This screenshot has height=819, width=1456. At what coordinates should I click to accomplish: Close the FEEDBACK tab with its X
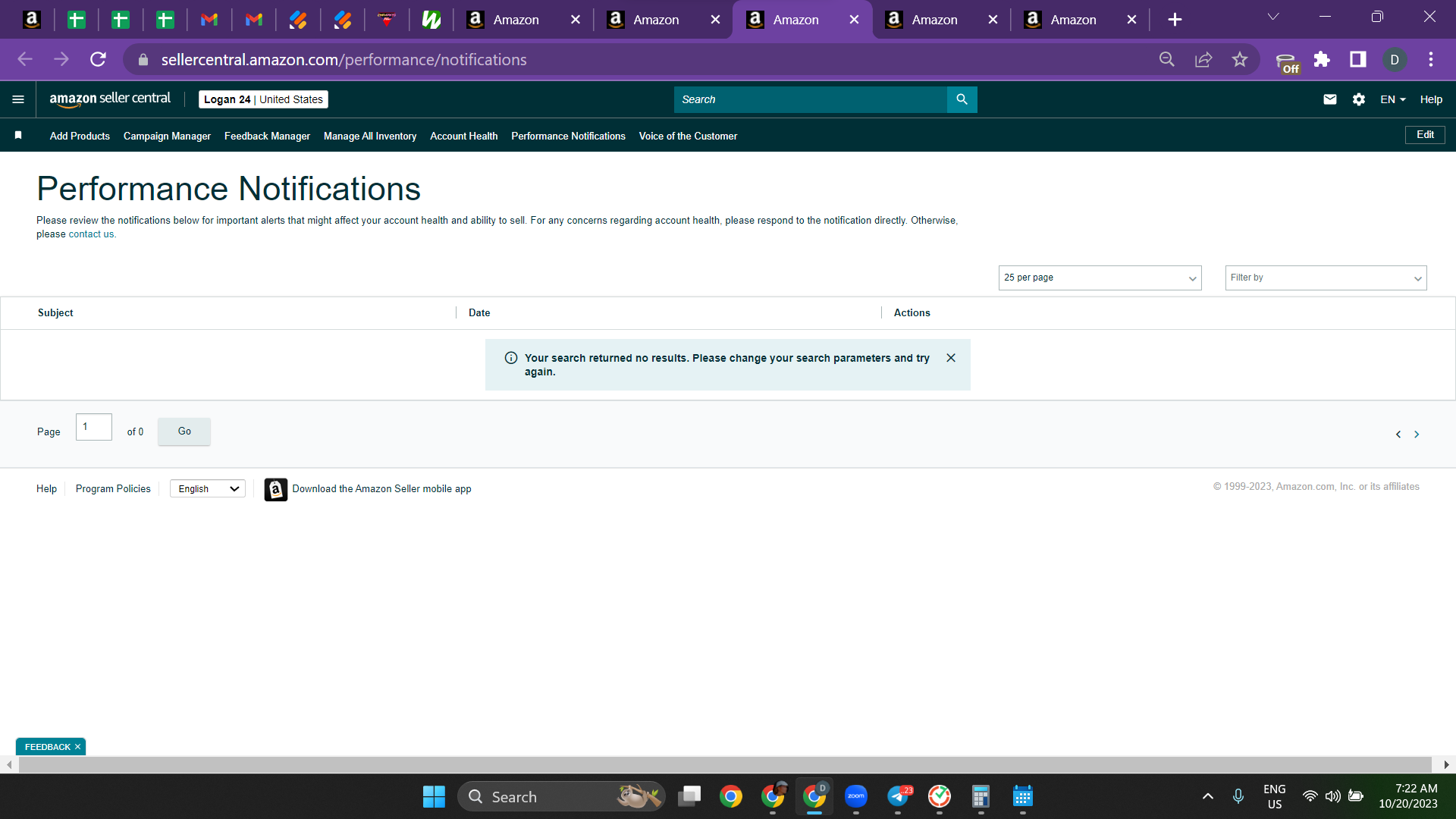click(77, 747)
